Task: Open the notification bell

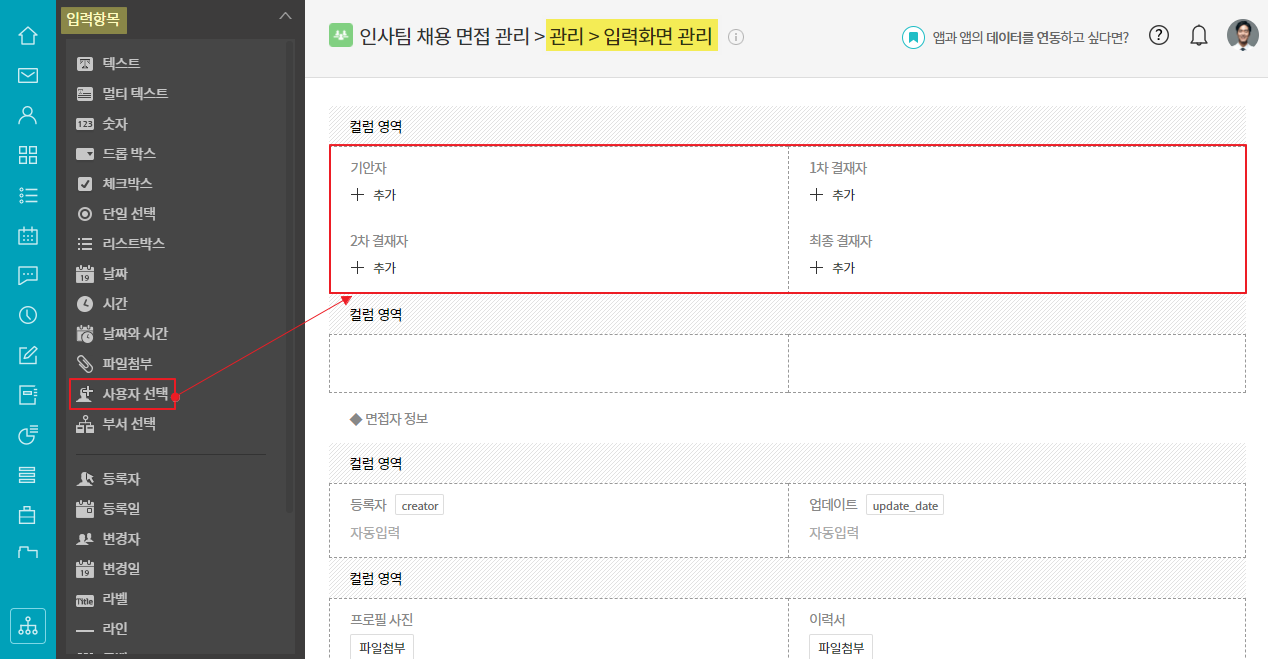Action: (x=1199, y=36)
